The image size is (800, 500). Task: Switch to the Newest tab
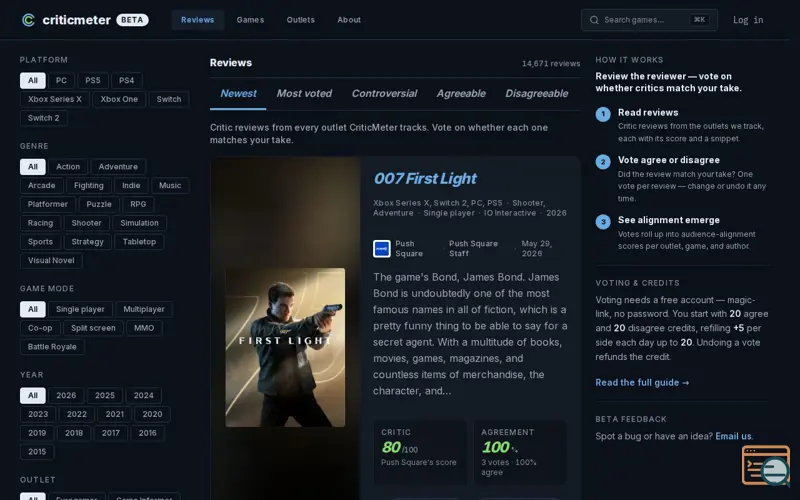tap(238, 93)
